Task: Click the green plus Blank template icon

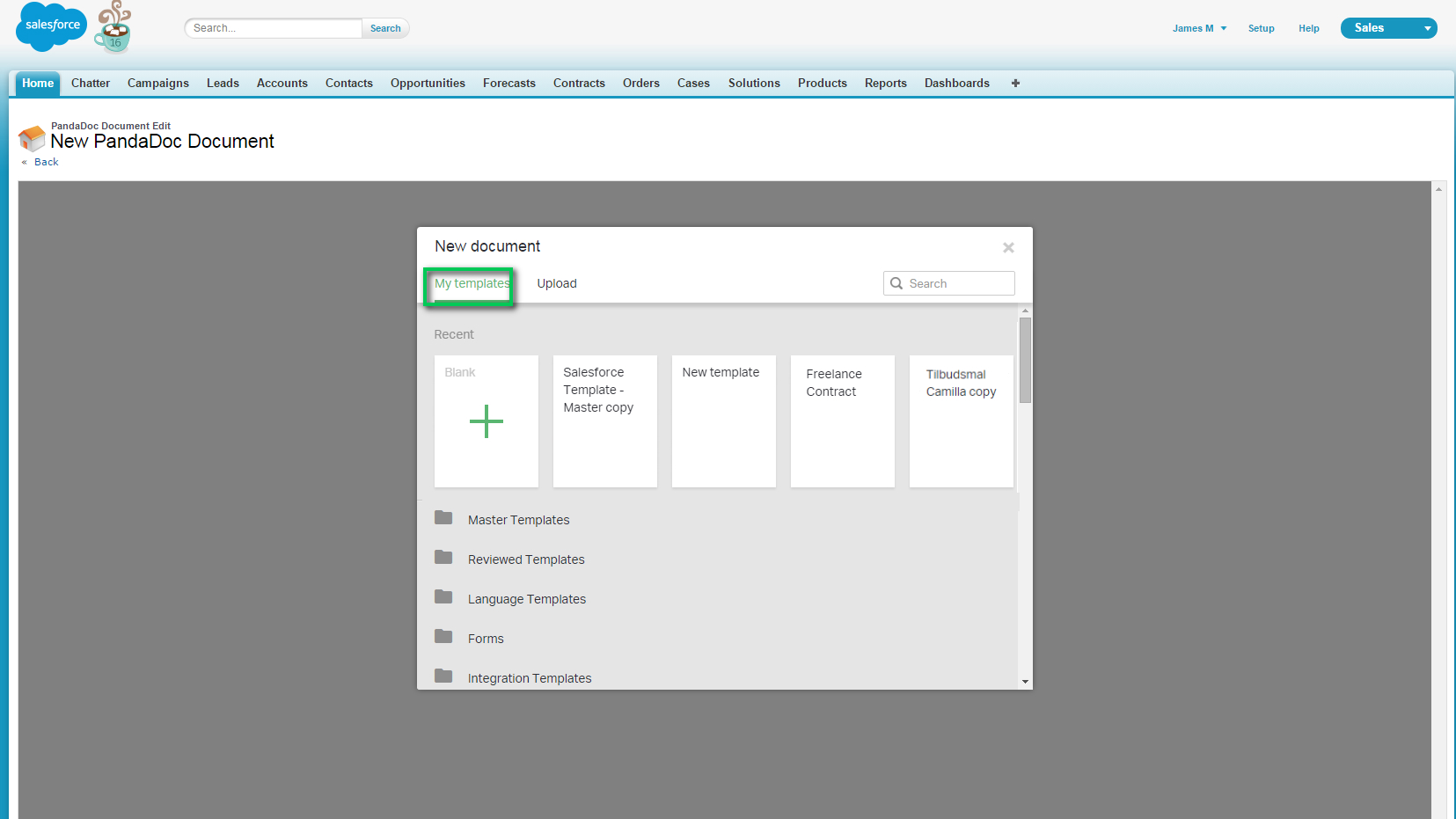Action: [x=486, y=421]
